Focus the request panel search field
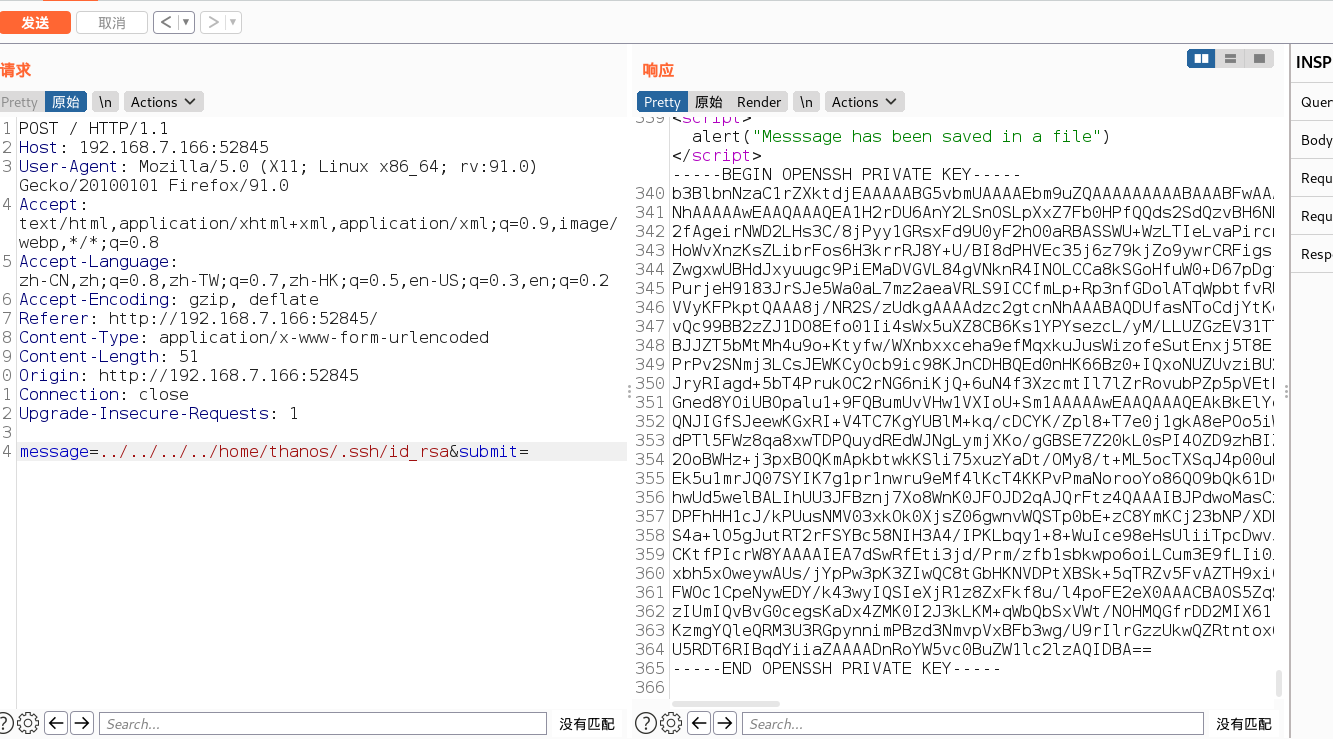The height and width of the screenshot is (739, 1333). [x=323, y=724]
